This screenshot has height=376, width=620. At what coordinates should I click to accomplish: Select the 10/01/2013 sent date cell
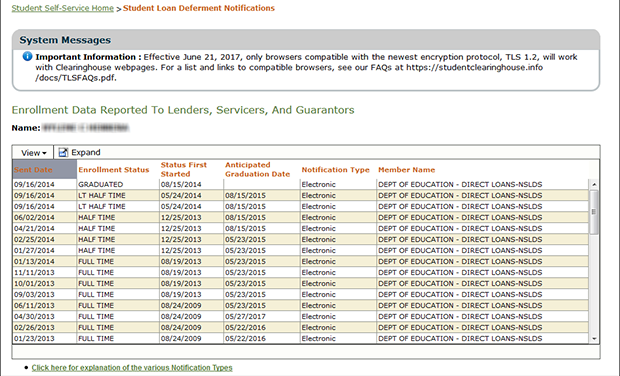coord(45,283)
